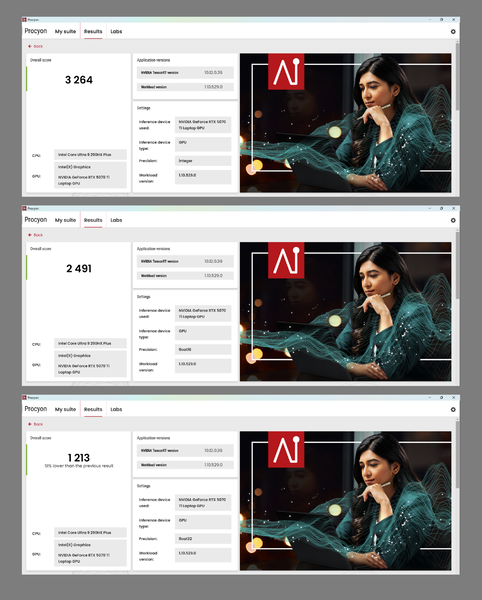Click Back link in the float32 result window

point(38,424)
